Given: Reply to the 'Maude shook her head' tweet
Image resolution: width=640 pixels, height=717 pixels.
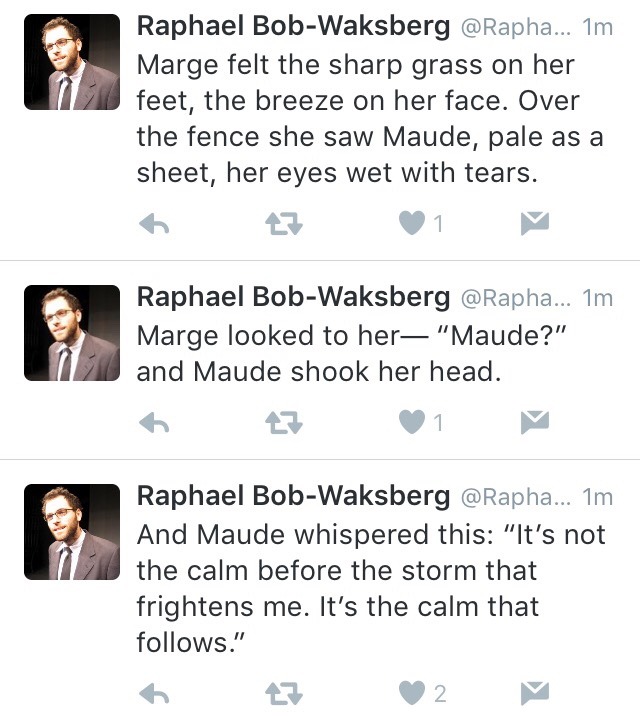Looking at the screenshot, I should click(x=152, y=424).
